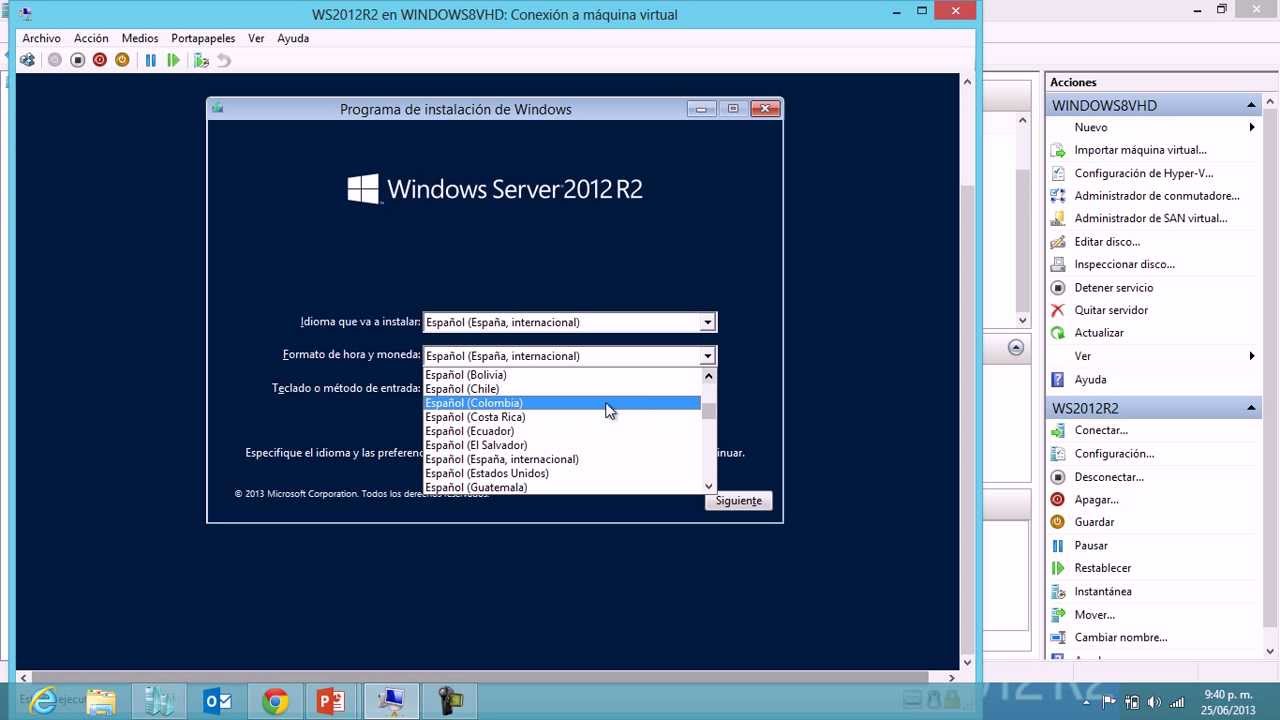
Task: Collapse the WINDOWS8VHD actions section
Action: click(x=1251, y=105)
